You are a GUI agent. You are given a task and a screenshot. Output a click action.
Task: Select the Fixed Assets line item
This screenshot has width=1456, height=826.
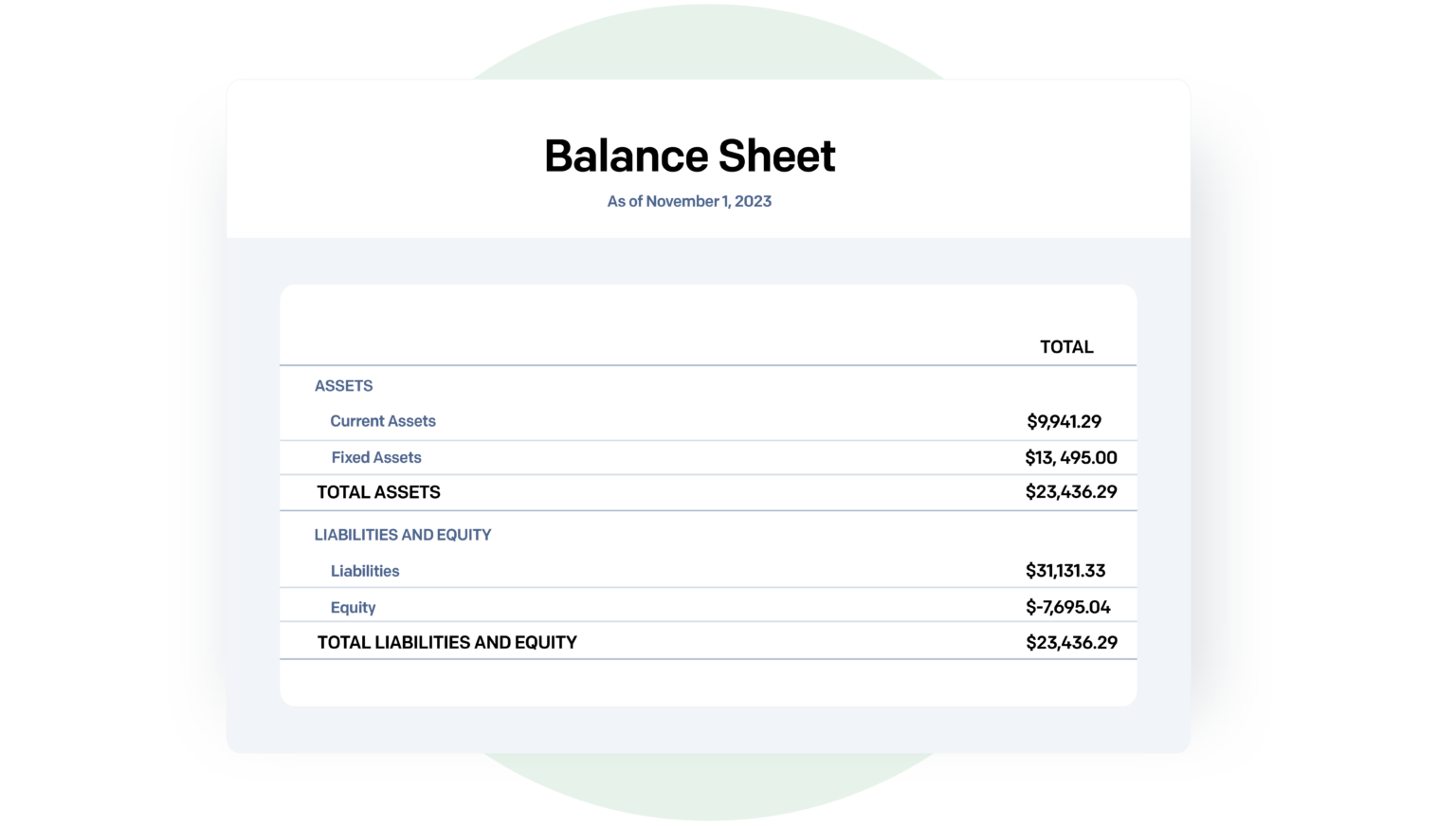(376, 457)
